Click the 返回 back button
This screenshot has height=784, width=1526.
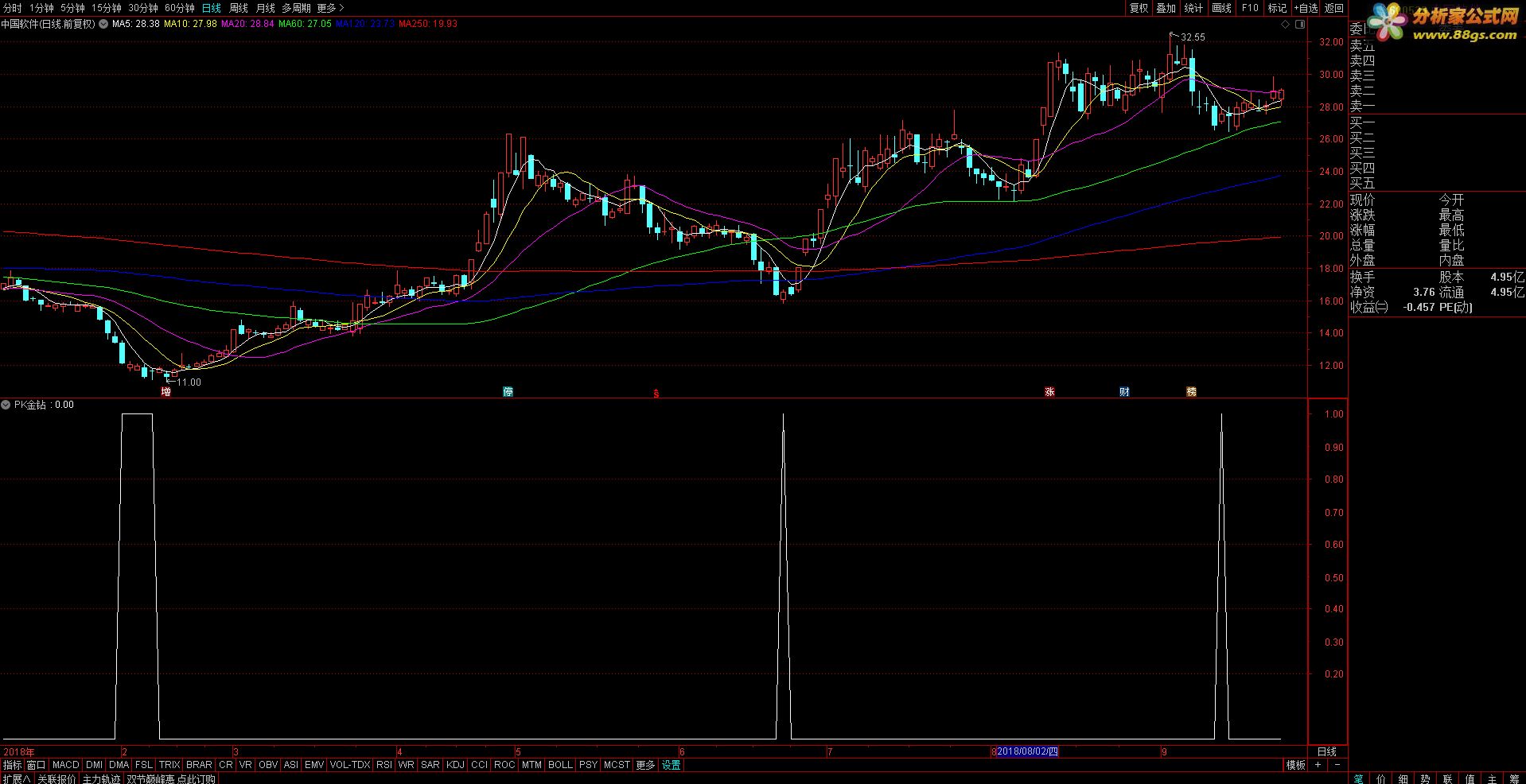1334,8
